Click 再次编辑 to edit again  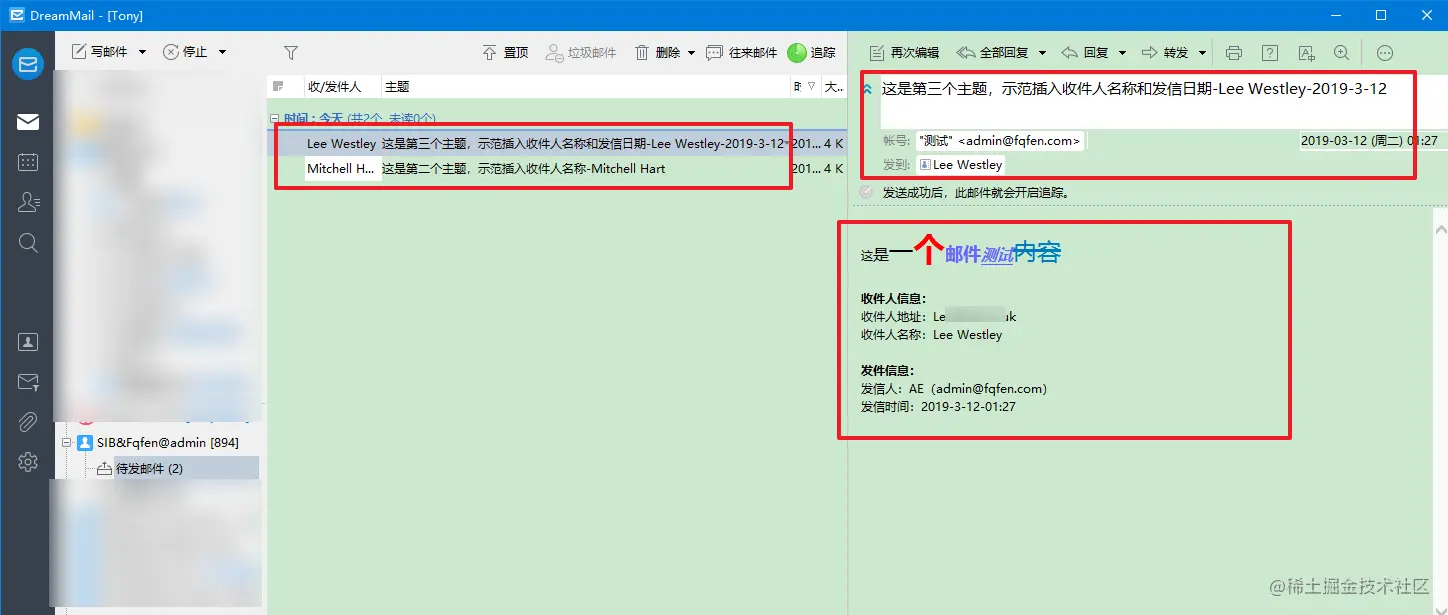coord(904,52)
